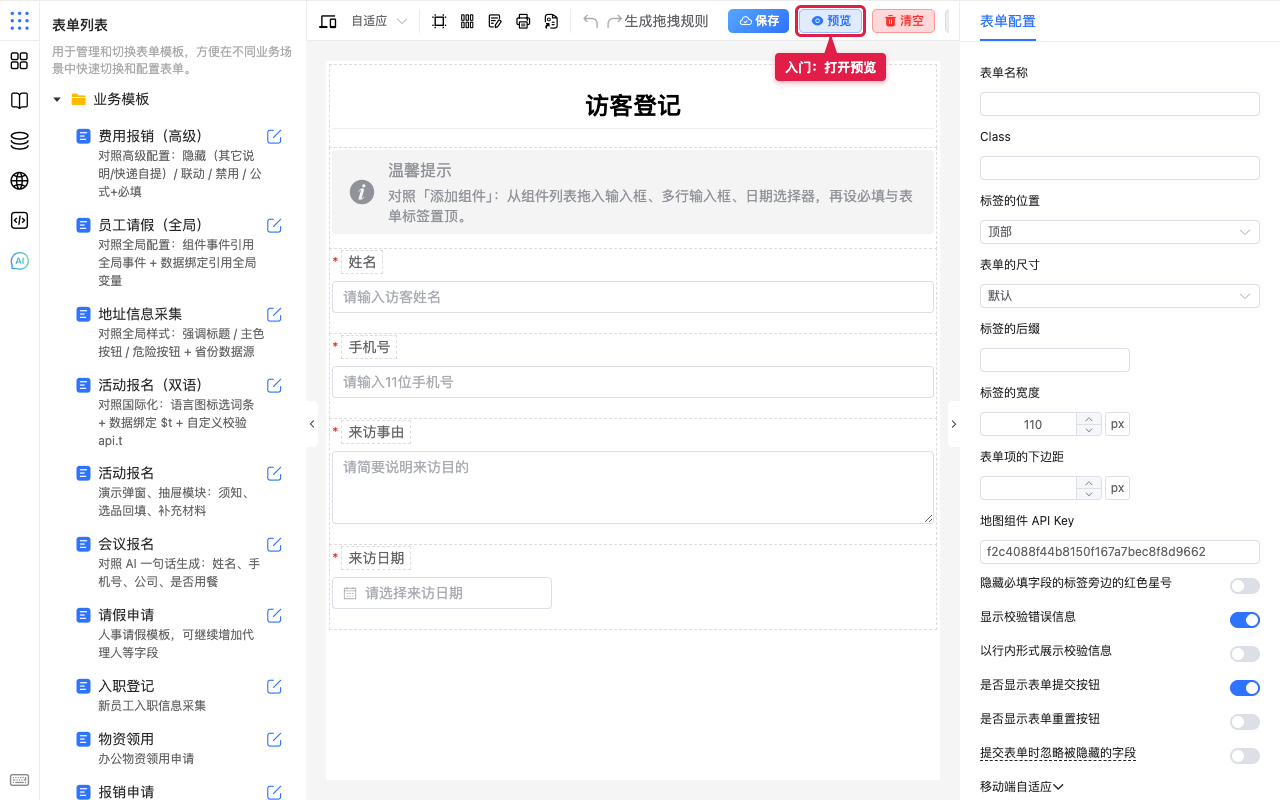Image resolution: width=1280 pixels, height=800 pixels.
Task: Click the 标签的后缀 input field
Action: coord(1055,360)
